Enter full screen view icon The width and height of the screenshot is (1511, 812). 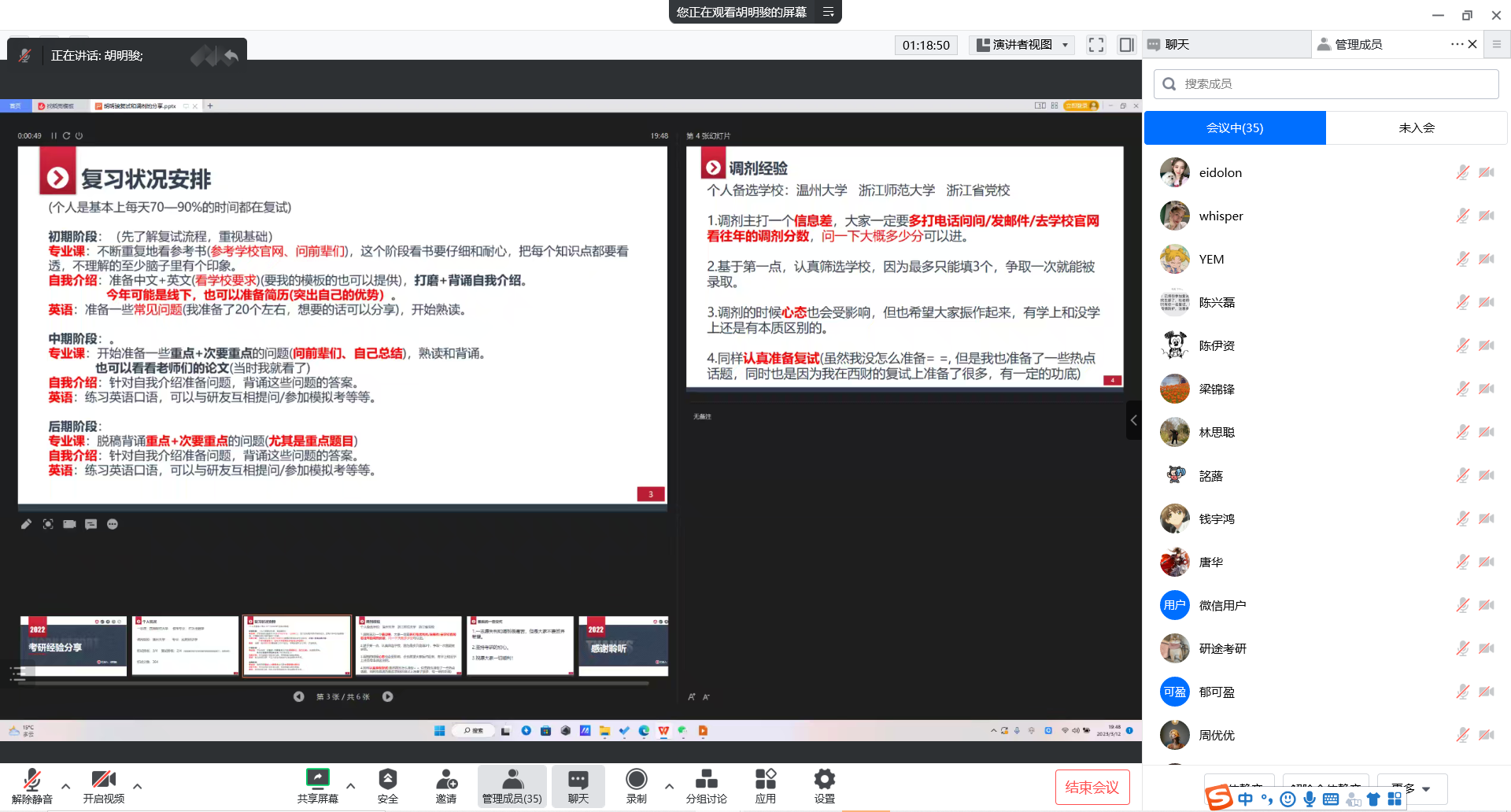pos(1095,45)
